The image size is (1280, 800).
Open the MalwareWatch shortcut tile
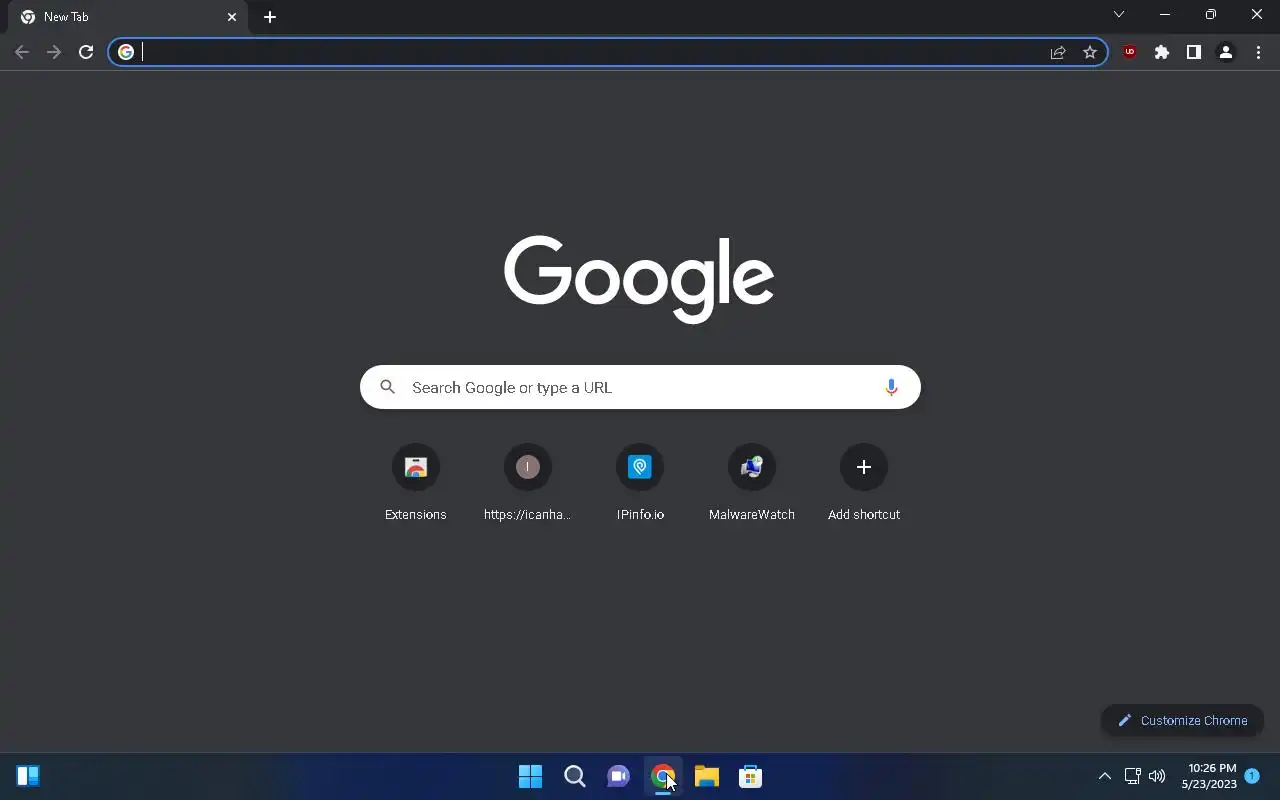point(752,484)
